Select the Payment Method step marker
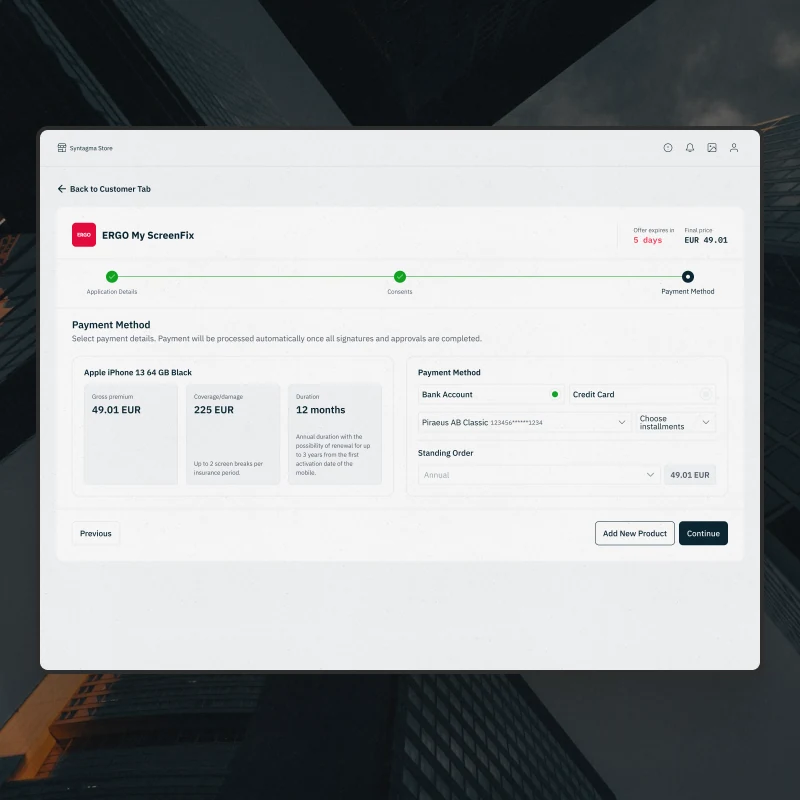The image size is (800, 800). 688,277
